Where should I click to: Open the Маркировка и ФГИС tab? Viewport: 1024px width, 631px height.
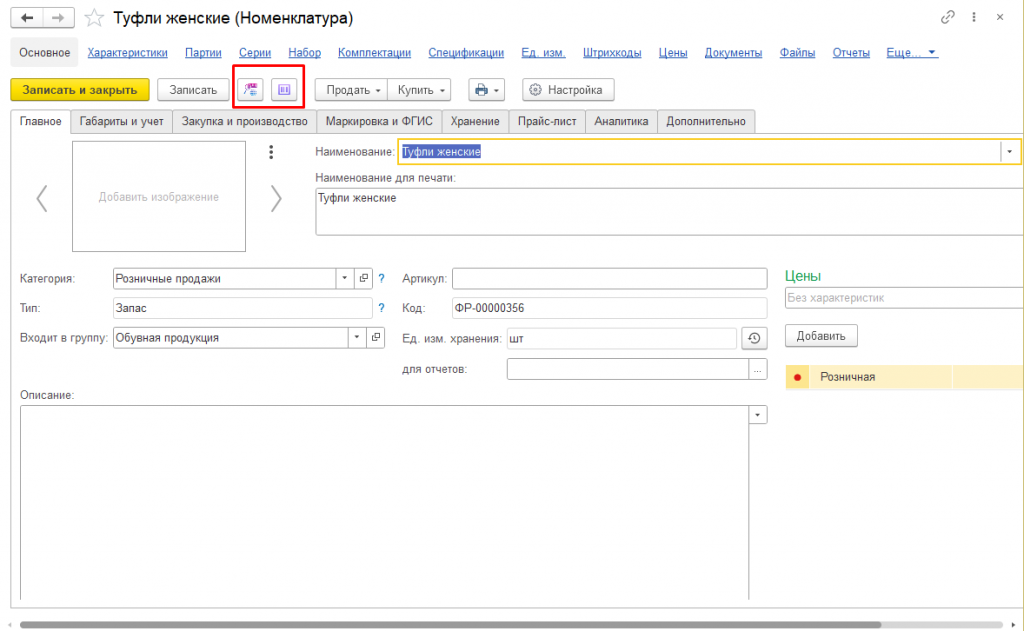[x=379, y=121]
